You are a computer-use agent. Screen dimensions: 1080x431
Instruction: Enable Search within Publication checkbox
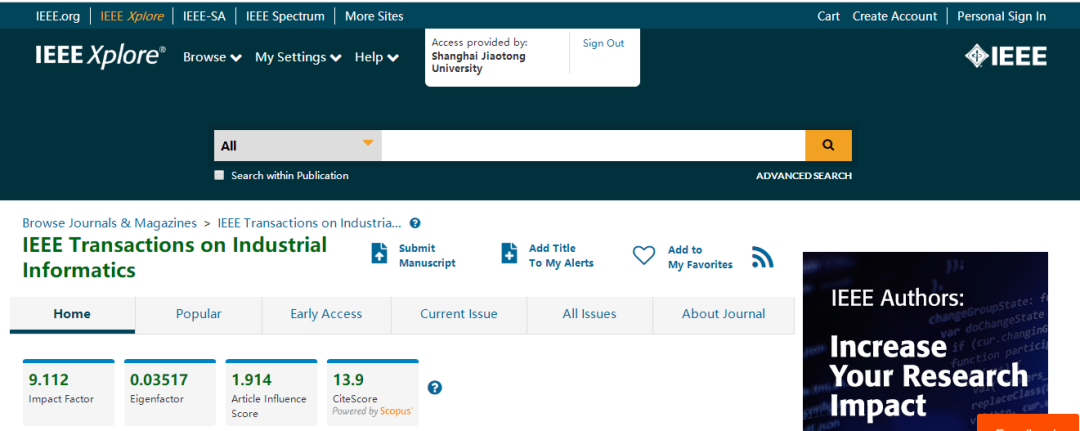(219, 175)
